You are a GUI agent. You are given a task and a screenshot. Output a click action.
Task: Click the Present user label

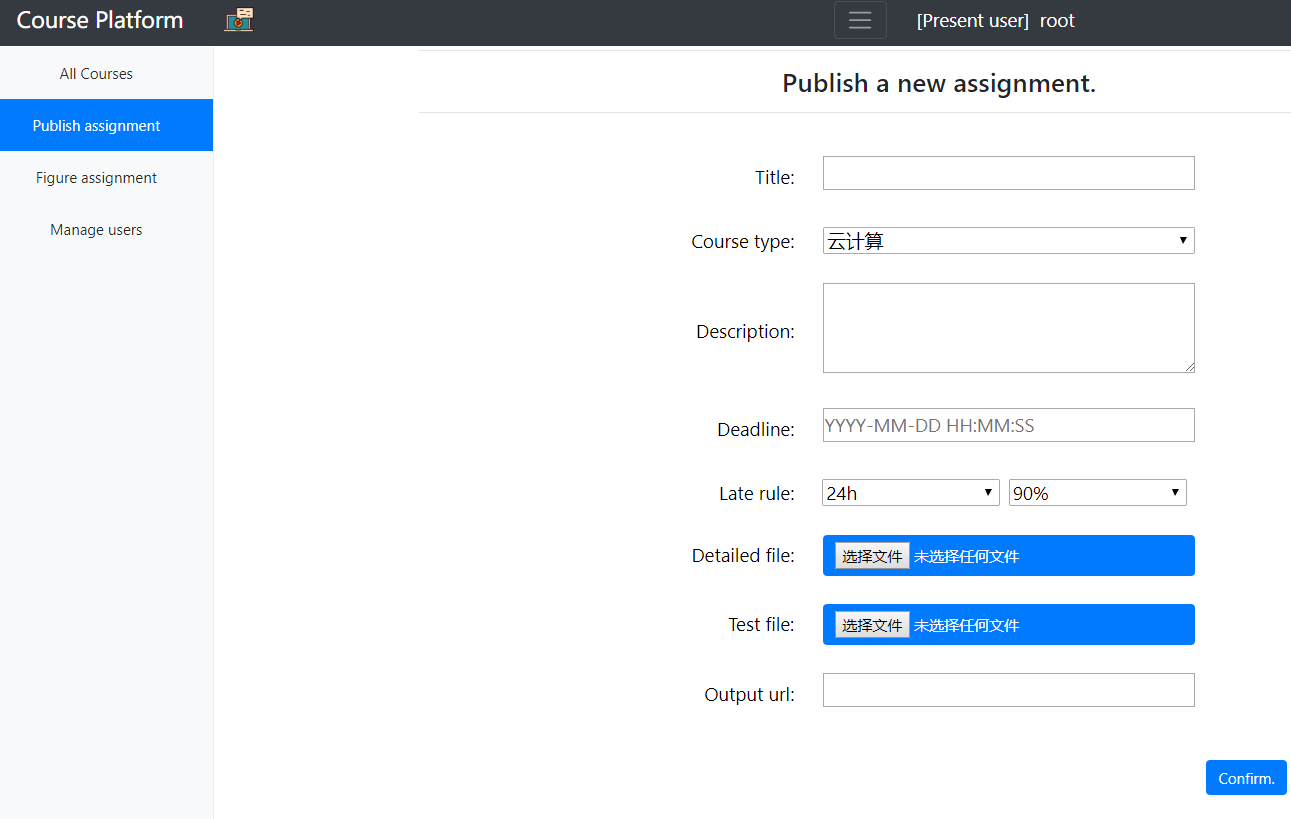point(972,21)
